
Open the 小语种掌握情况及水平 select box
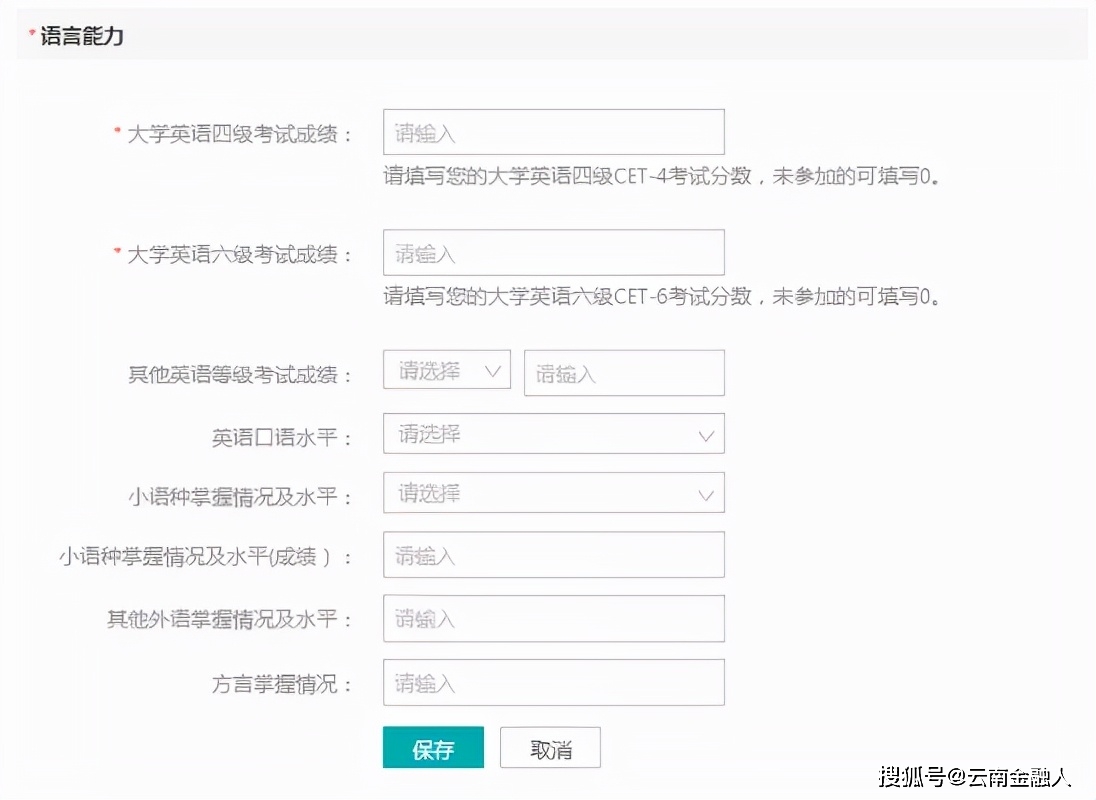point(553,493)
